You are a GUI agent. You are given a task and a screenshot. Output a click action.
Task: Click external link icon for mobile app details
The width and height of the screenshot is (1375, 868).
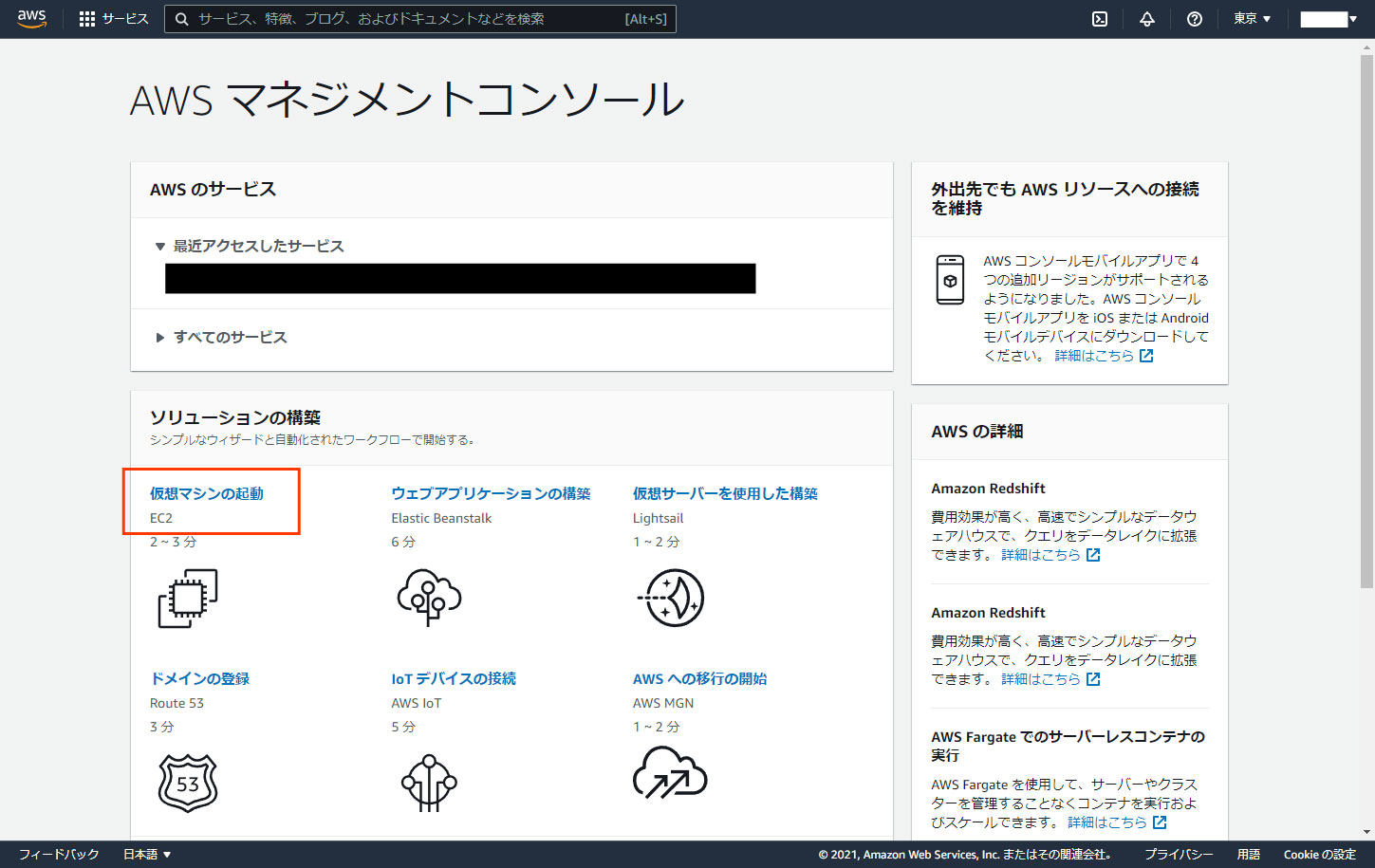click(x=1146, y=356)
